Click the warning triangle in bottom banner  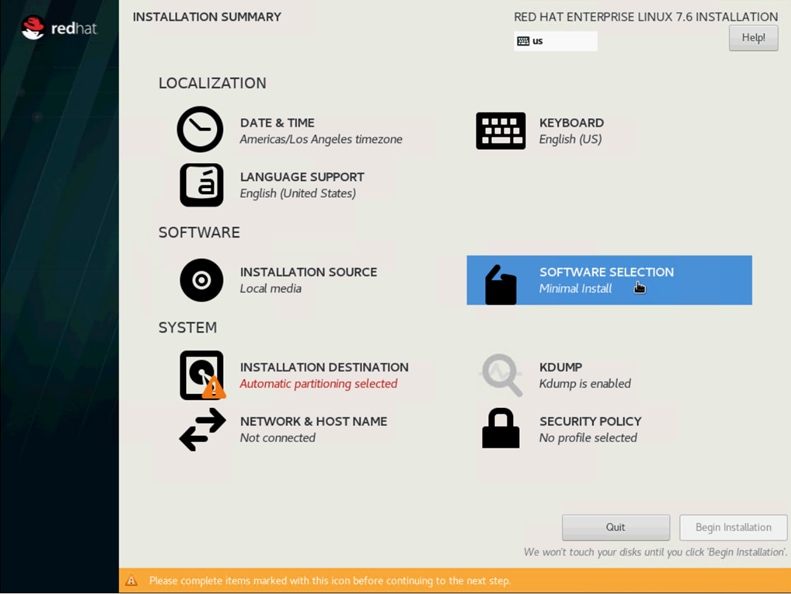click(x=131, y=580)
